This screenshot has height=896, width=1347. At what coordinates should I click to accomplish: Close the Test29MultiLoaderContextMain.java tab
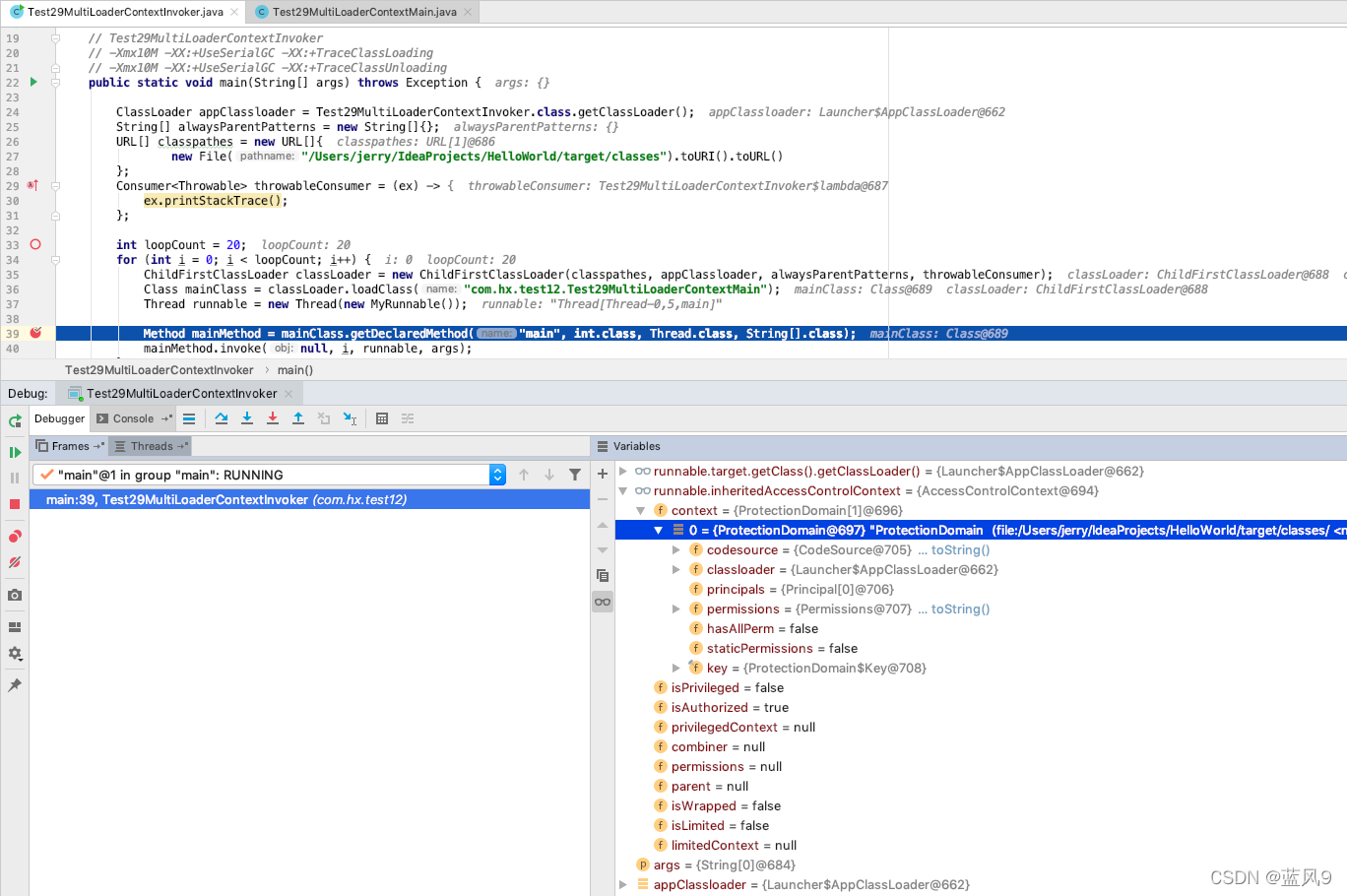tap(468, 12)
